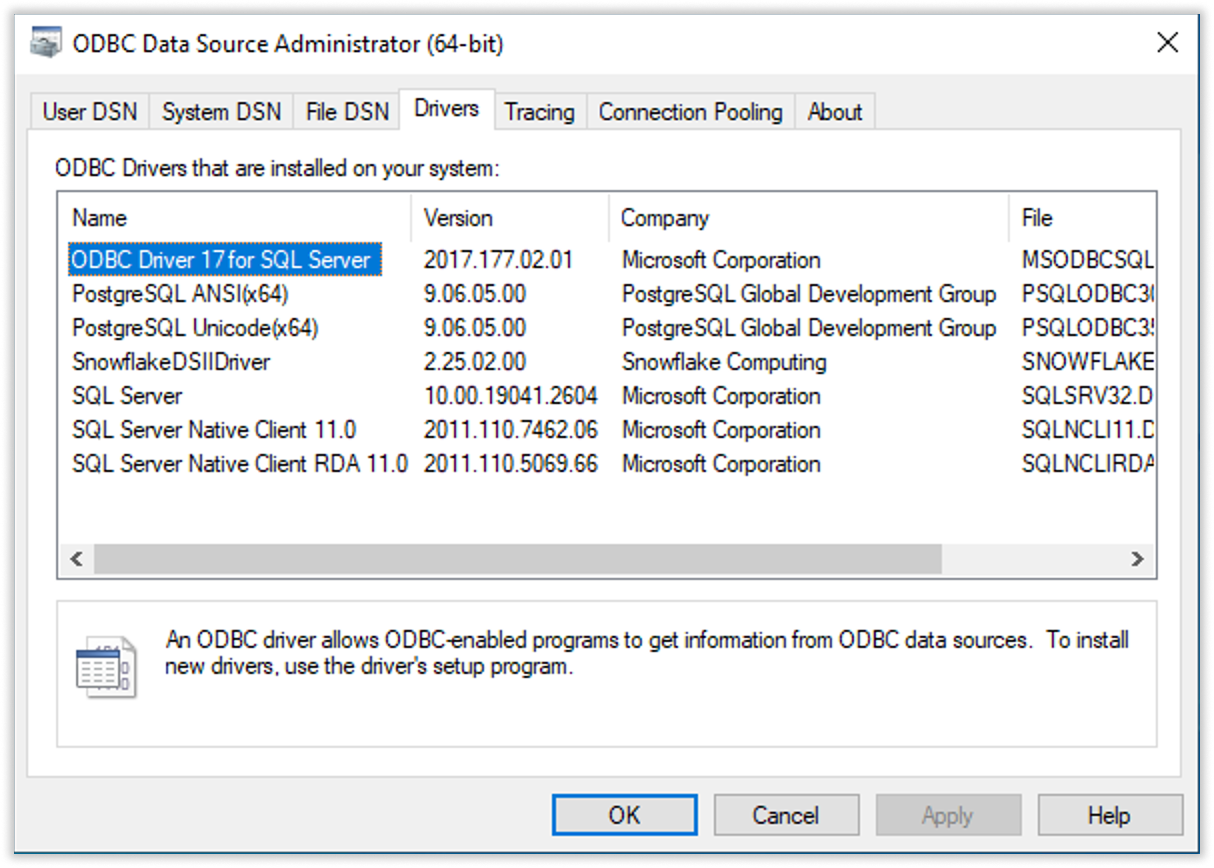Click the ODBC Administrator title bar icon
1214x868 pixels.
46,43
